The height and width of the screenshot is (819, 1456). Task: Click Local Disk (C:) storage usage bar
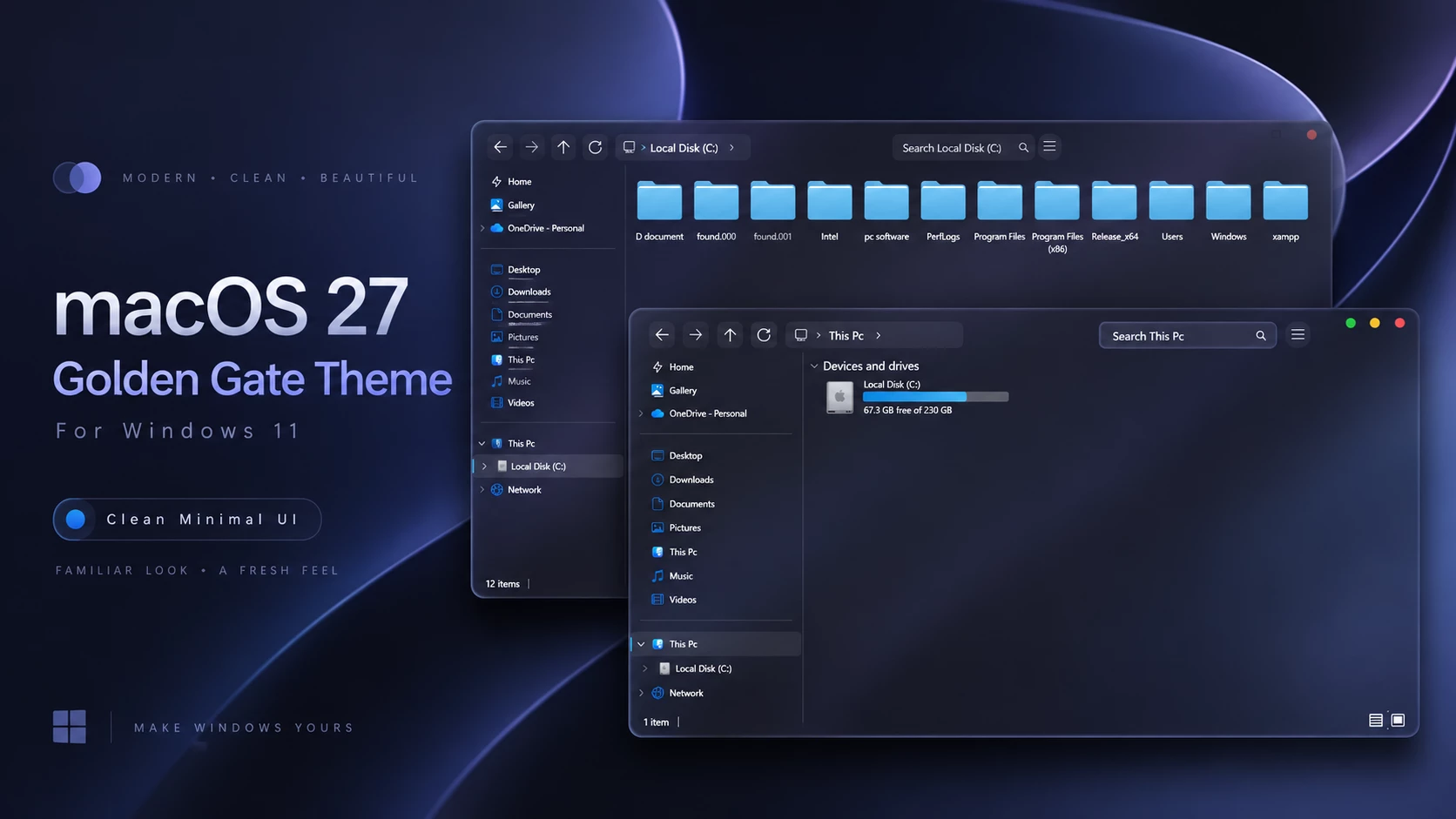[935, 397]
